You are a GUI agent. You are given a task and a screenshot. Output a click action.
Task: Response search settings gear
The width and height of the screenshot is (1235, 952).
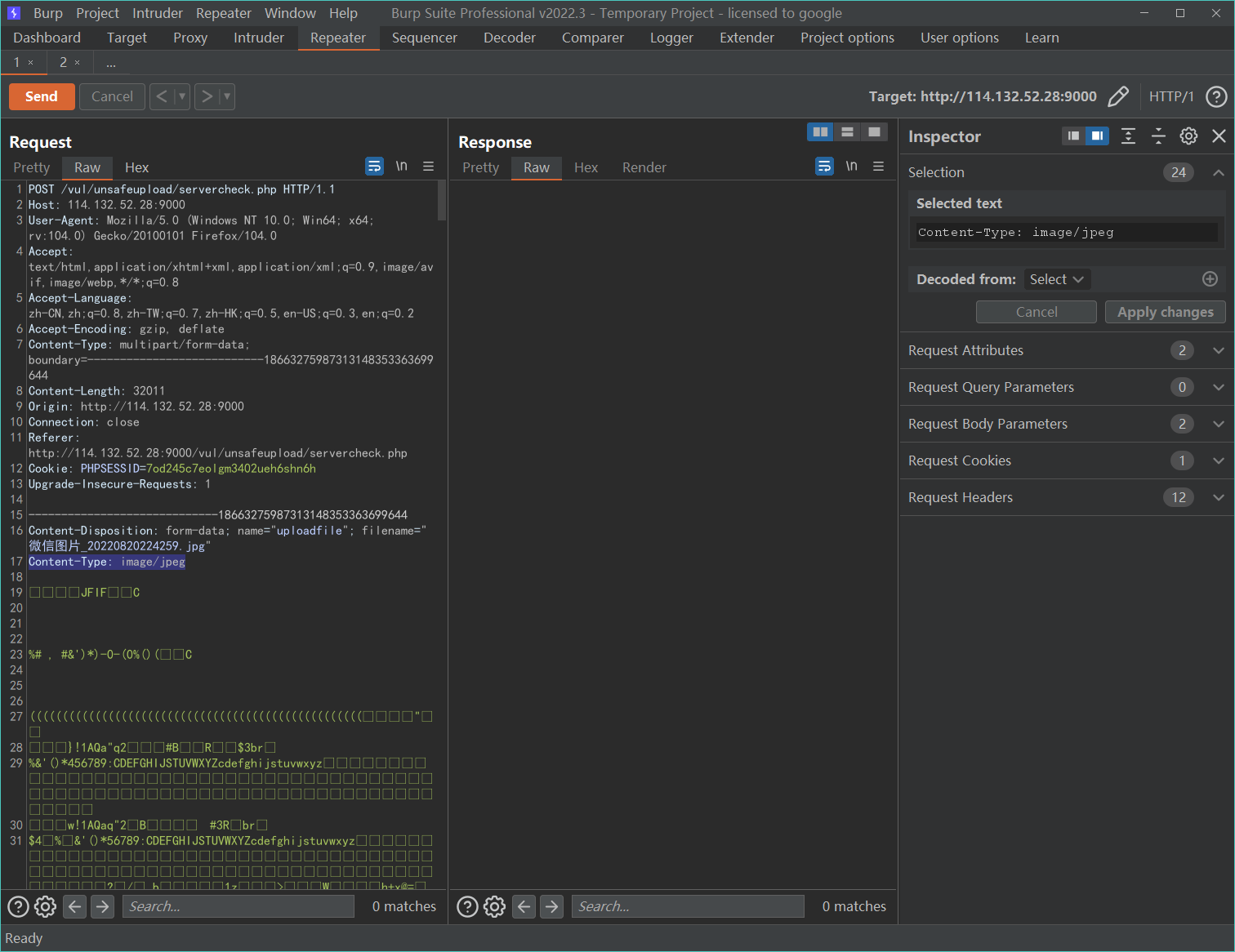point(495,906)
